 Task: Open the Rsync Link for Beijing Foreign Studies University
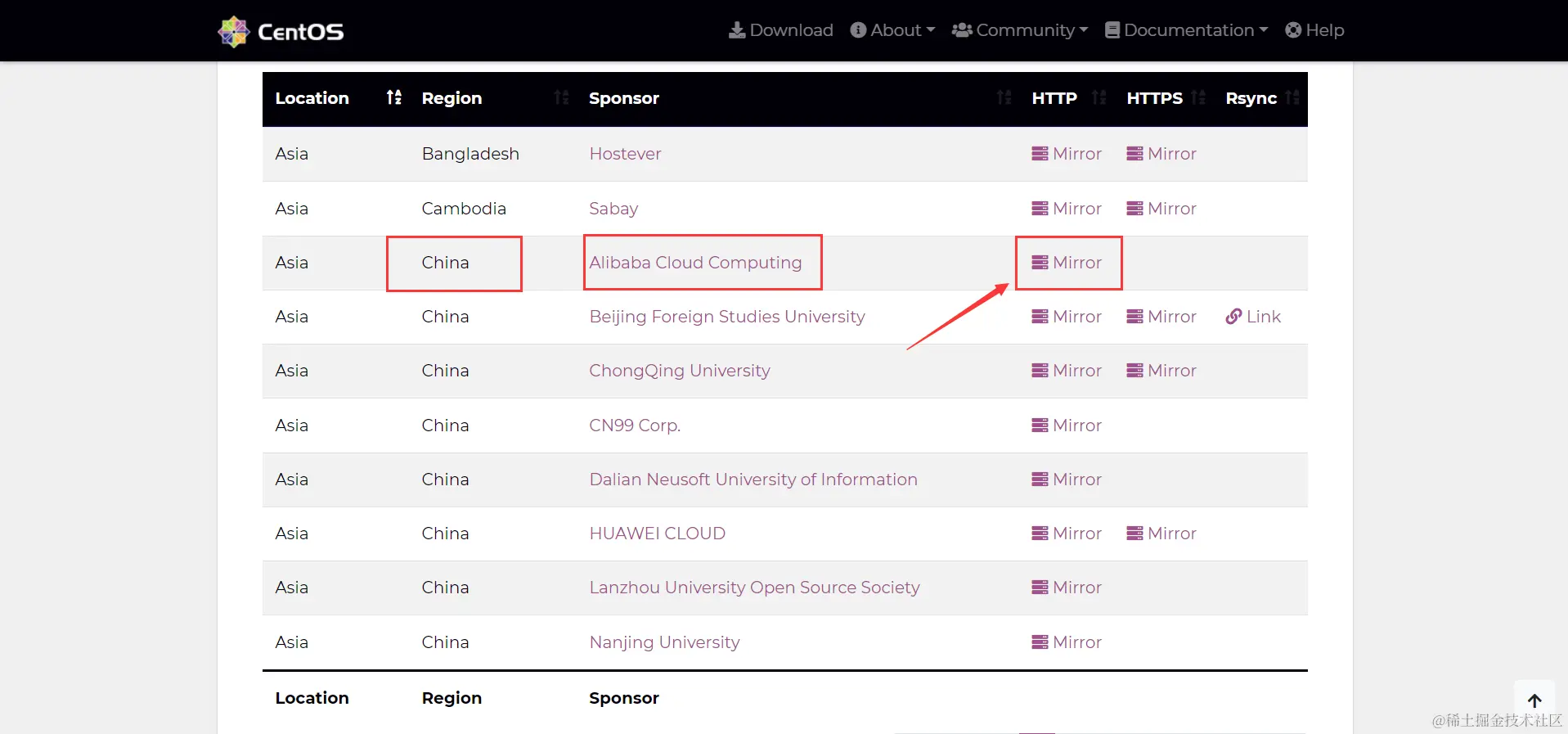1253,317
